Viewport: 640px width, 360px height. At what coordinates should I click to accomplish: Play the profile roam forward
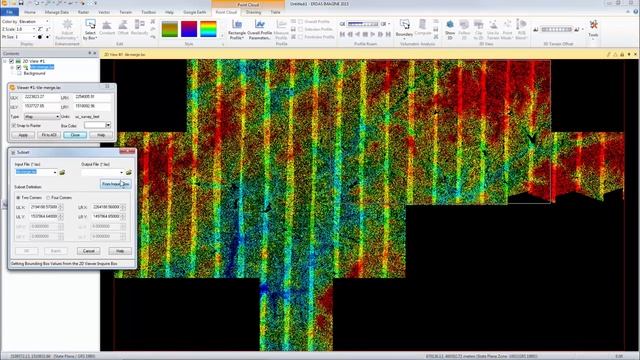pyautogui.click(x=373, y=35)
